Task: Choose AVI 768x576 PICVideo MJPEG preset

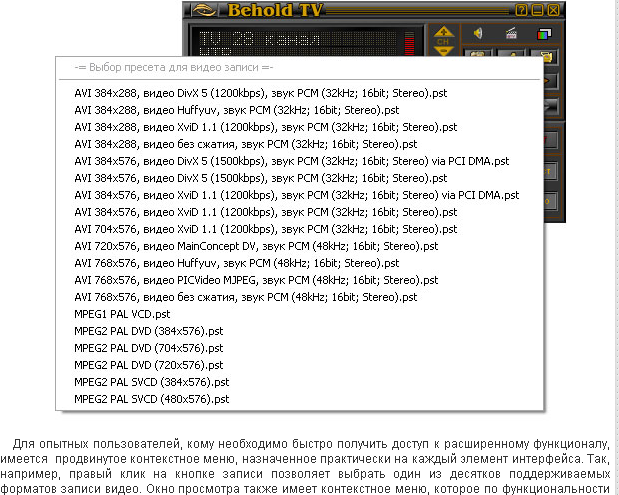Action: [256, 280]
